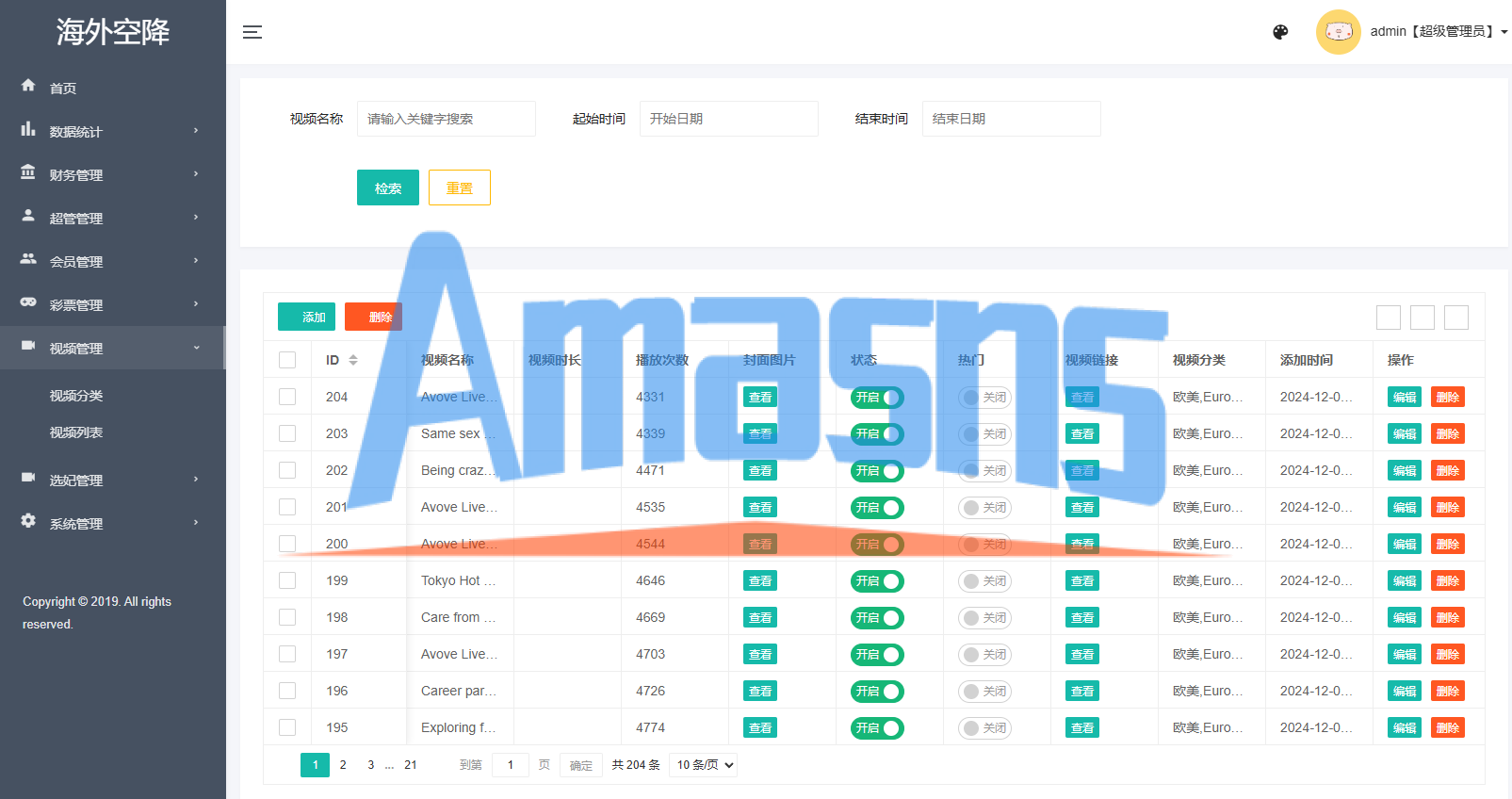
Task: Click the home icon beside 首页
Action: [28, 86]
